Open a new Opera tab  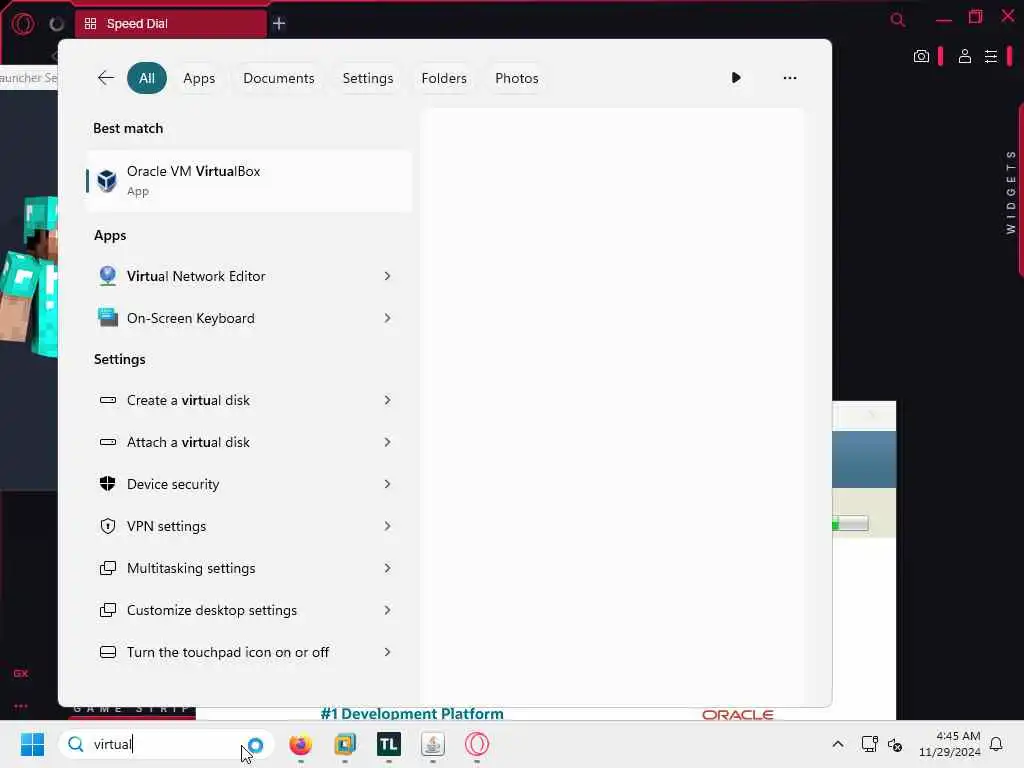coord(279,24)
